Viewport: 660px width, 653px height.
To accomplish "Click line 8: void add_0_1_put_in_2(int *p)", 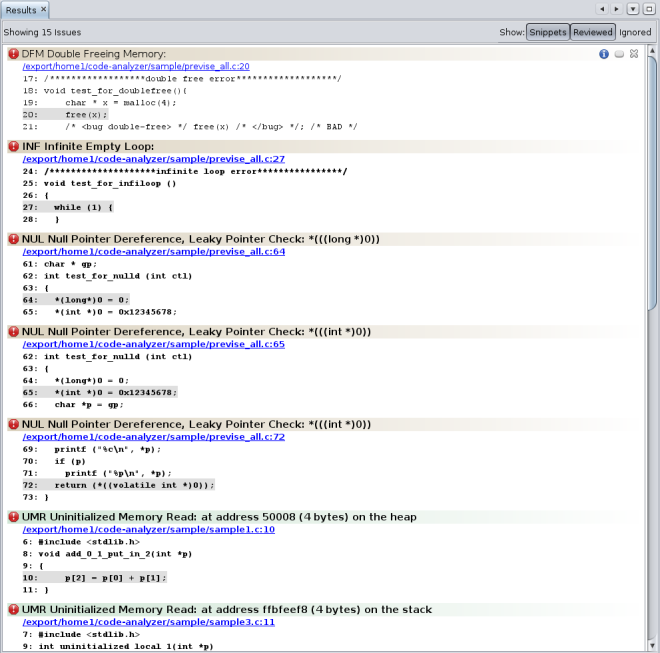I will point(107,554).
